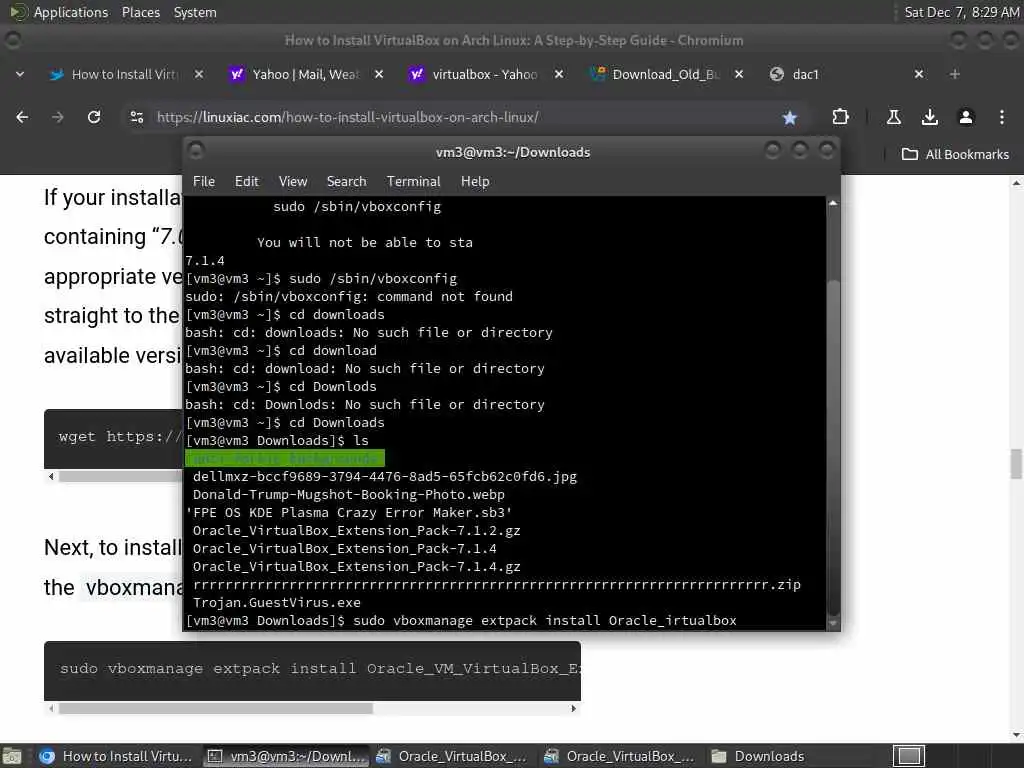
Task: Click Donald-Trump-Mugshot-Booking-Photo.webp filename
Action: pos(348,494)
